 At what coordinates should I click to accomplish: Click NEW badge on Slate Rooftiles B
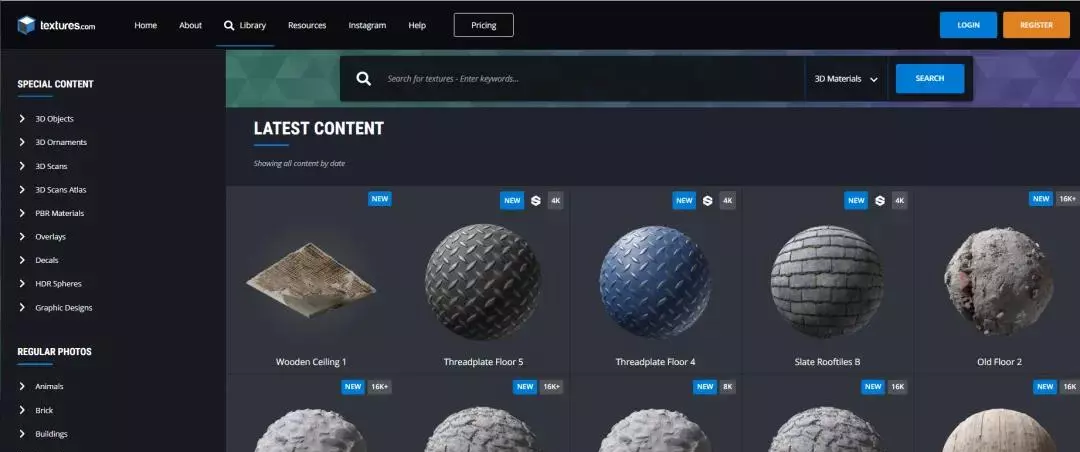856,201
